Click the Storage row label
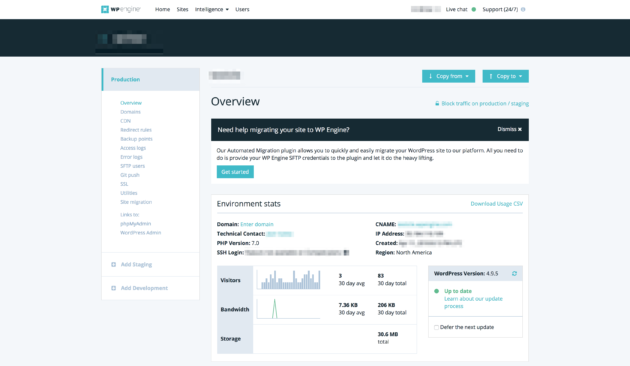Screen dimensions: 630x366 click(x=231, y=339)
